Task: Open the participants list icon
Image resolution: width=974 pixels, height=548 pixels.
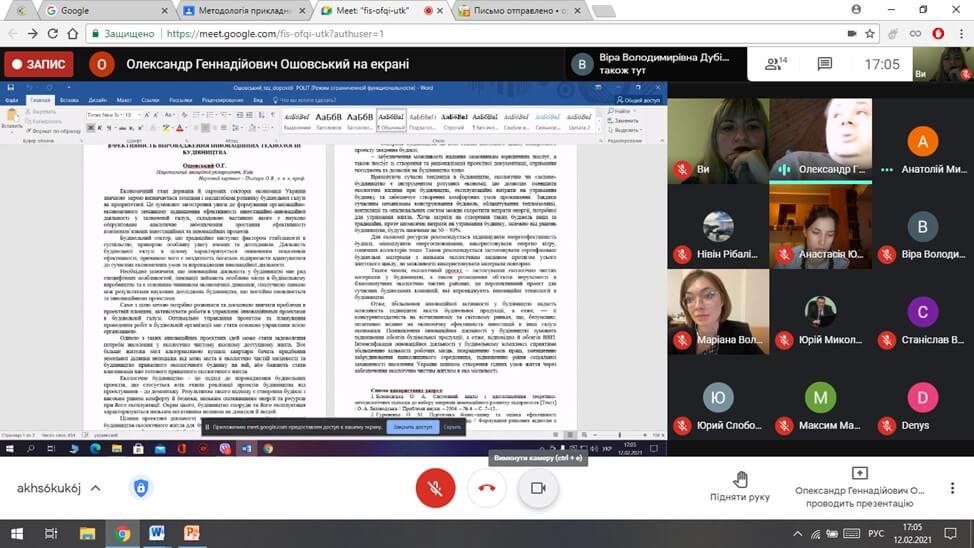Action: (x=772, y=64)
